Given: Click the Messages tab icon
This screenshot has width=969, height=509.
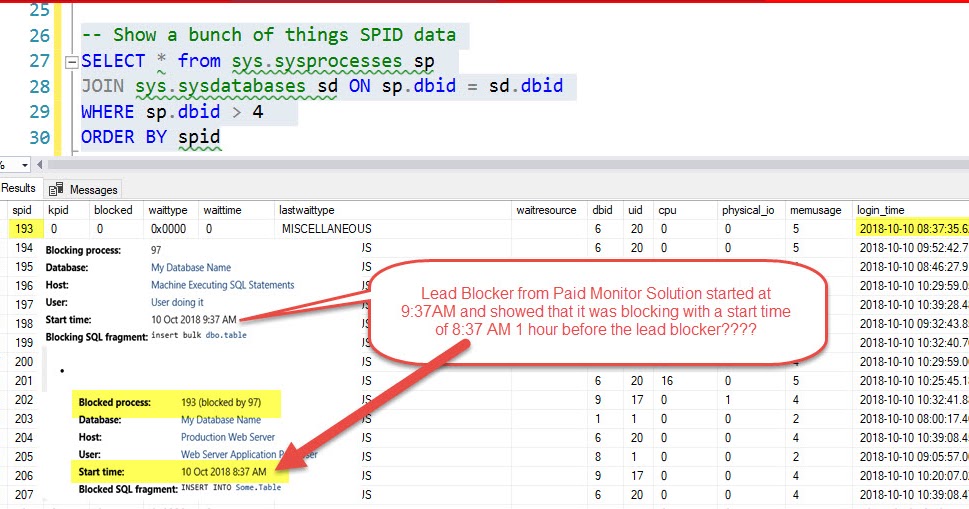Looking at the screenshot, I should pyautogui.click(x=56, y=189).
